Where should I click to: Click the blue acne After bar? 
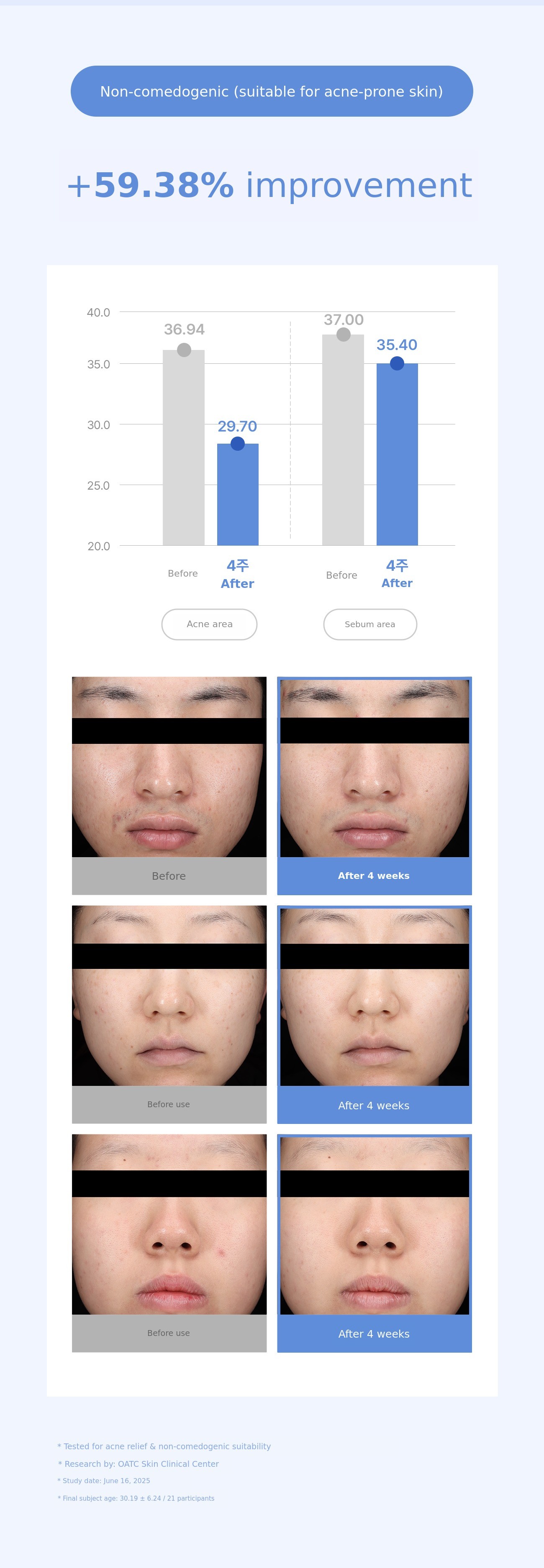pyautogui.click(x=238, y=494)
